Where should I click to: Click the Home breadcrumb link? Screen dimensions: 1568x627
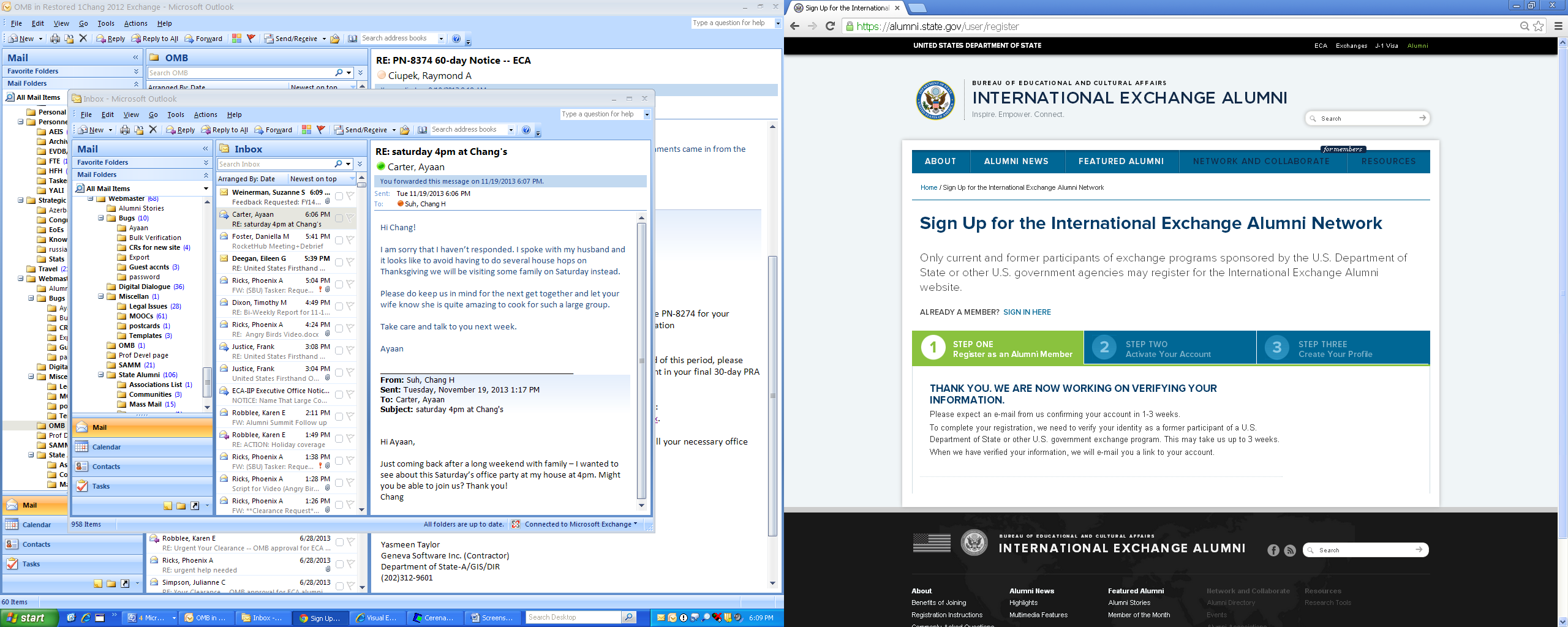pos(929,188)
